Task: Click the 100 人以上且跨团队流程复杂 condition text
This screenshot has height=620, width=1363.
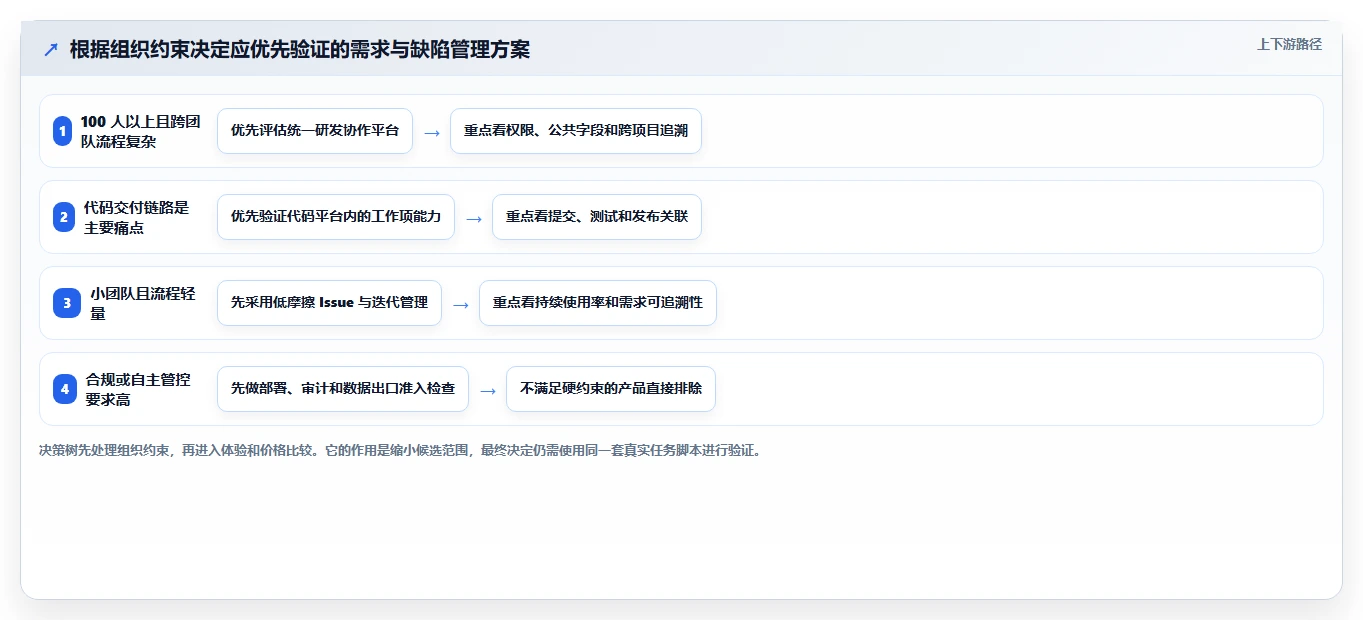Action: coord(141,131)
